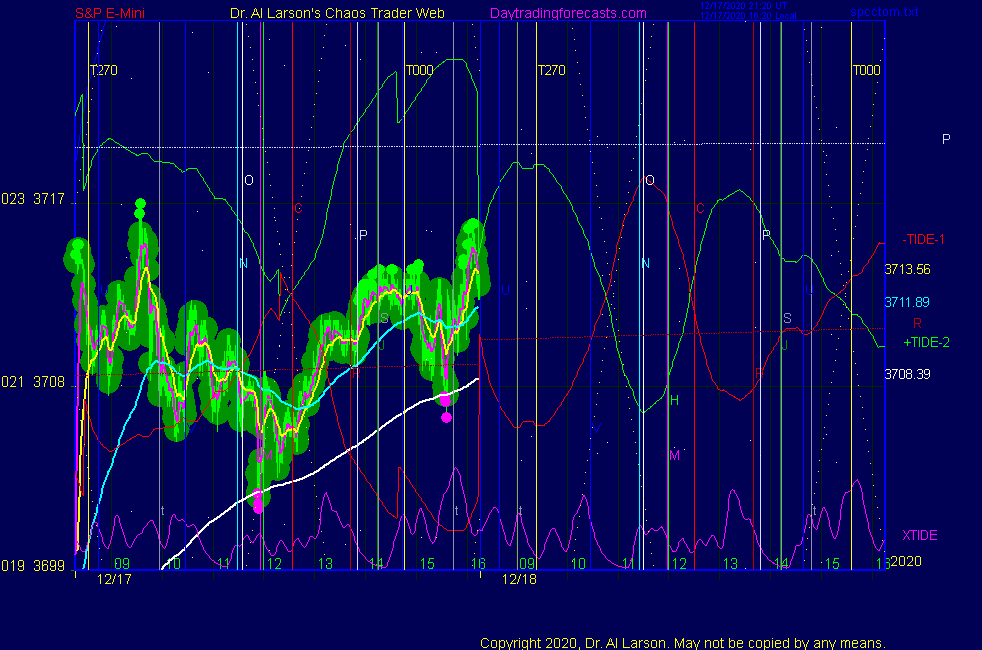Click the magenta dot at the midday price low
Viewport: 982px width, 650px height.
tap(258, 507)
